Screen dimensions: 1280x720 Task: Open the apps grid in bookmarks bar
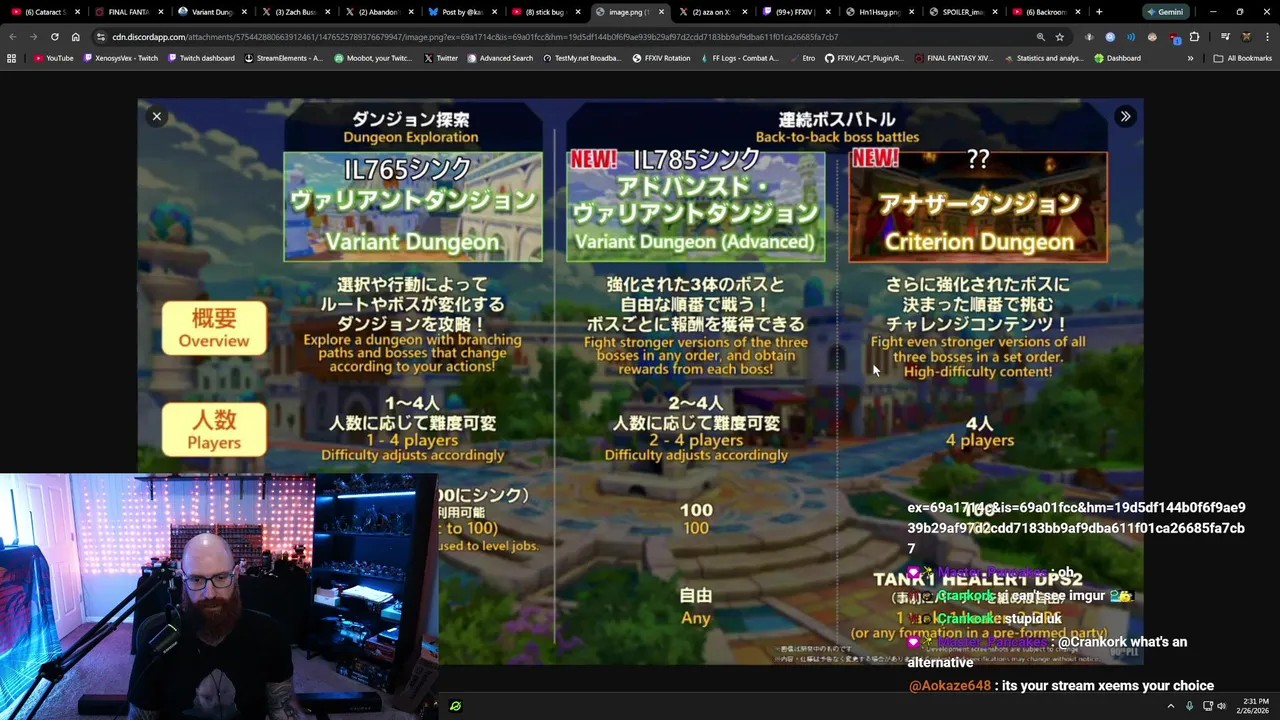[12, 58]
